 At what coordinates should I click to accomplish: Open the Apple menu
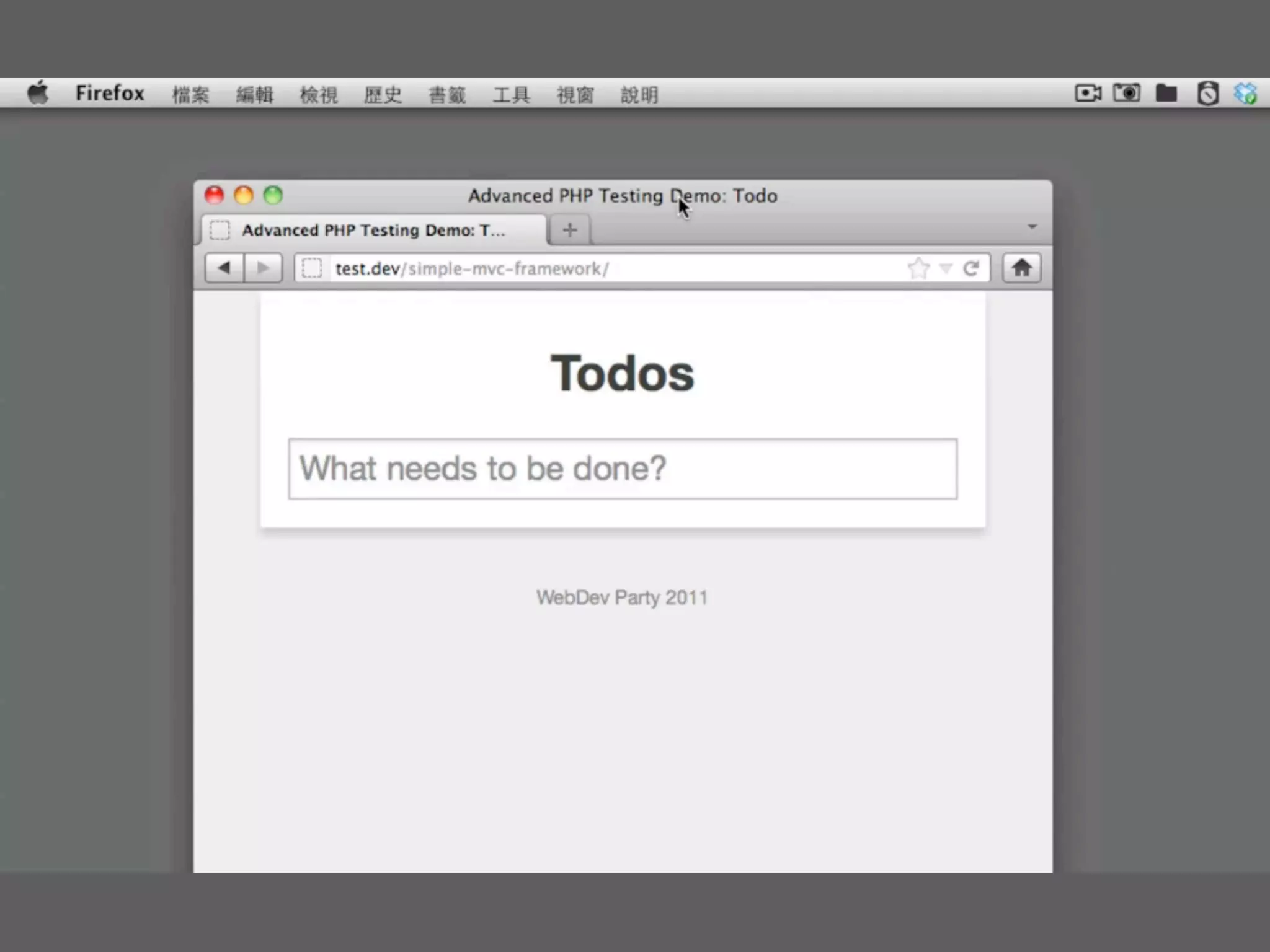[38, 94]
